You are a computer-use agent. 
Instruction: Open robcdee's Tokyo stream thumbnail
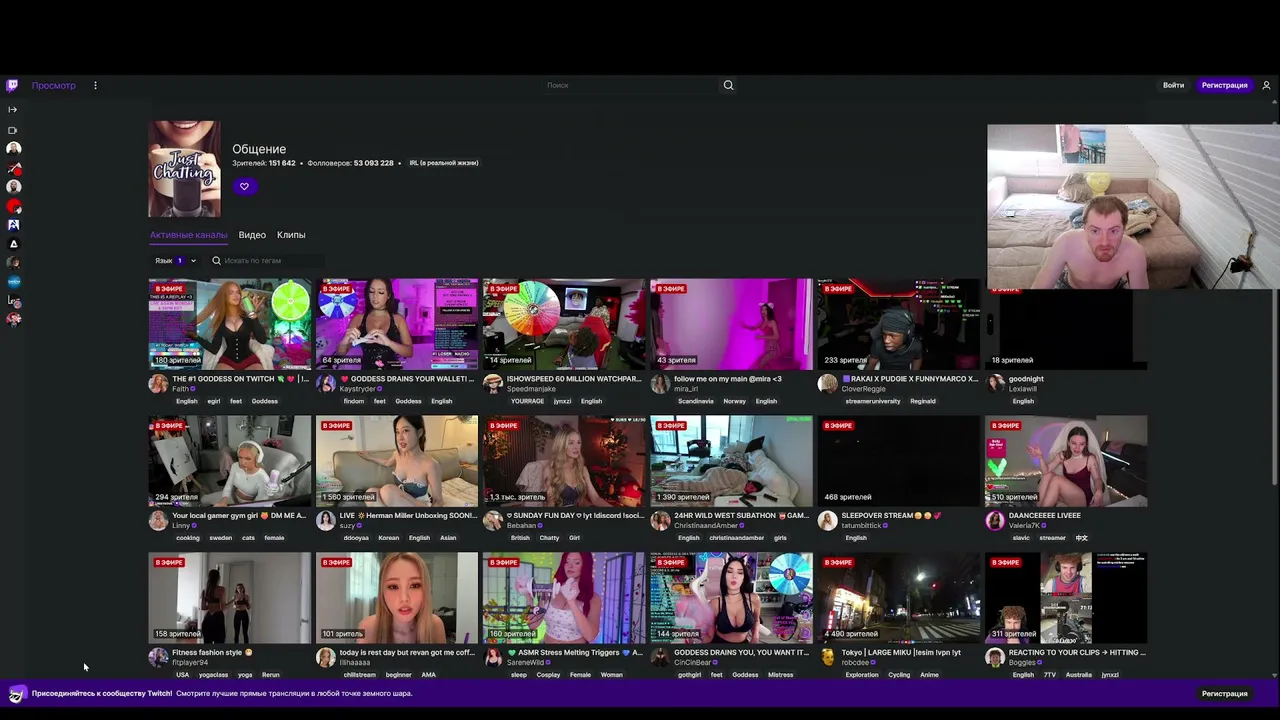899,598
